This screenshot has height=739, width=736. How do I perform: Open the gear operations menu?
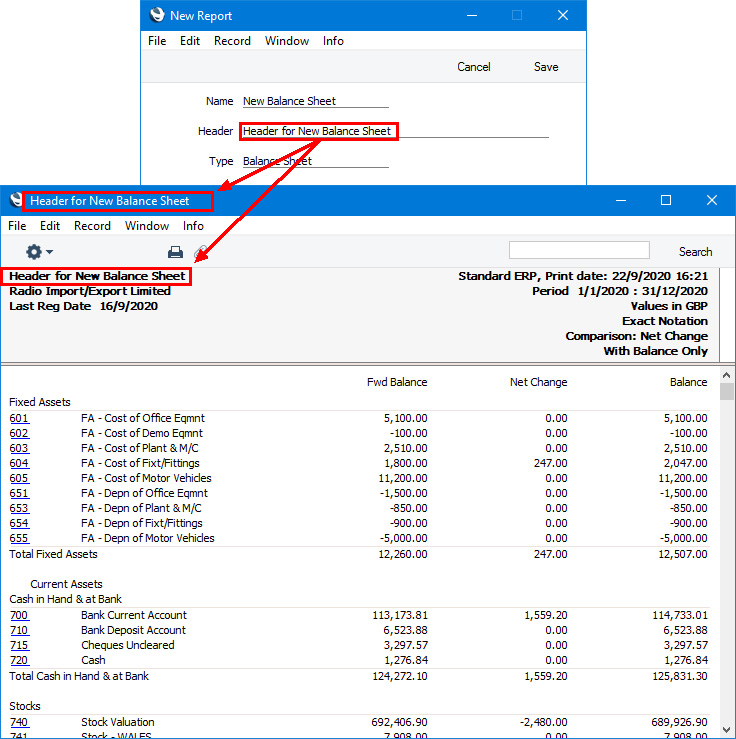click(x=39, y=252)
